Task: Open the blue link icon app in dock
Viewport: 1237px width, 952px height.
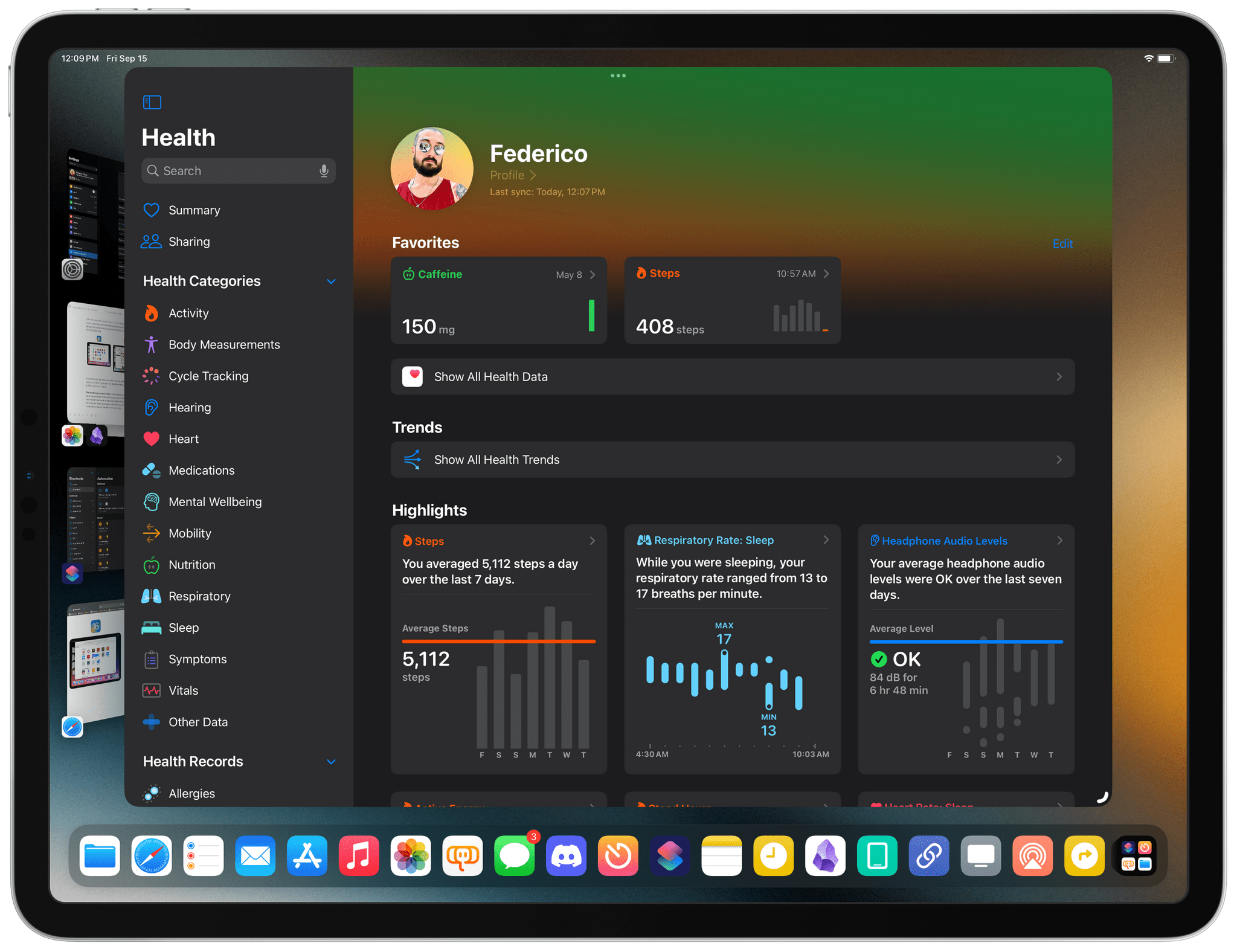Action: pyautogui.click(x=929, y=856)
